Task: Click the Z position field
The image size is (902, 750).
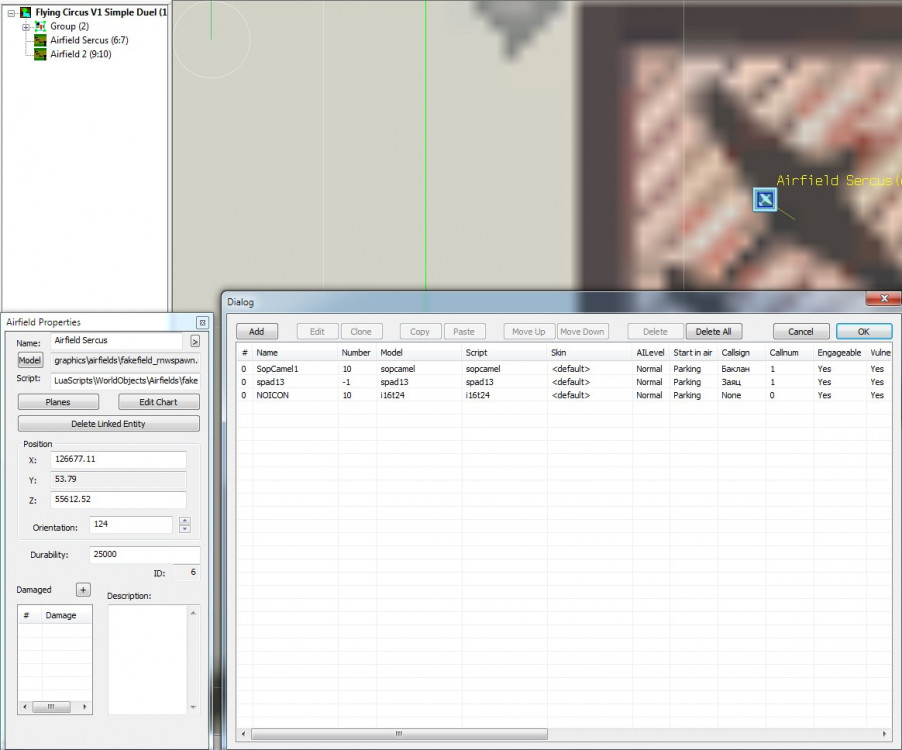Action: pyautogui.click(x=119, y=500)
